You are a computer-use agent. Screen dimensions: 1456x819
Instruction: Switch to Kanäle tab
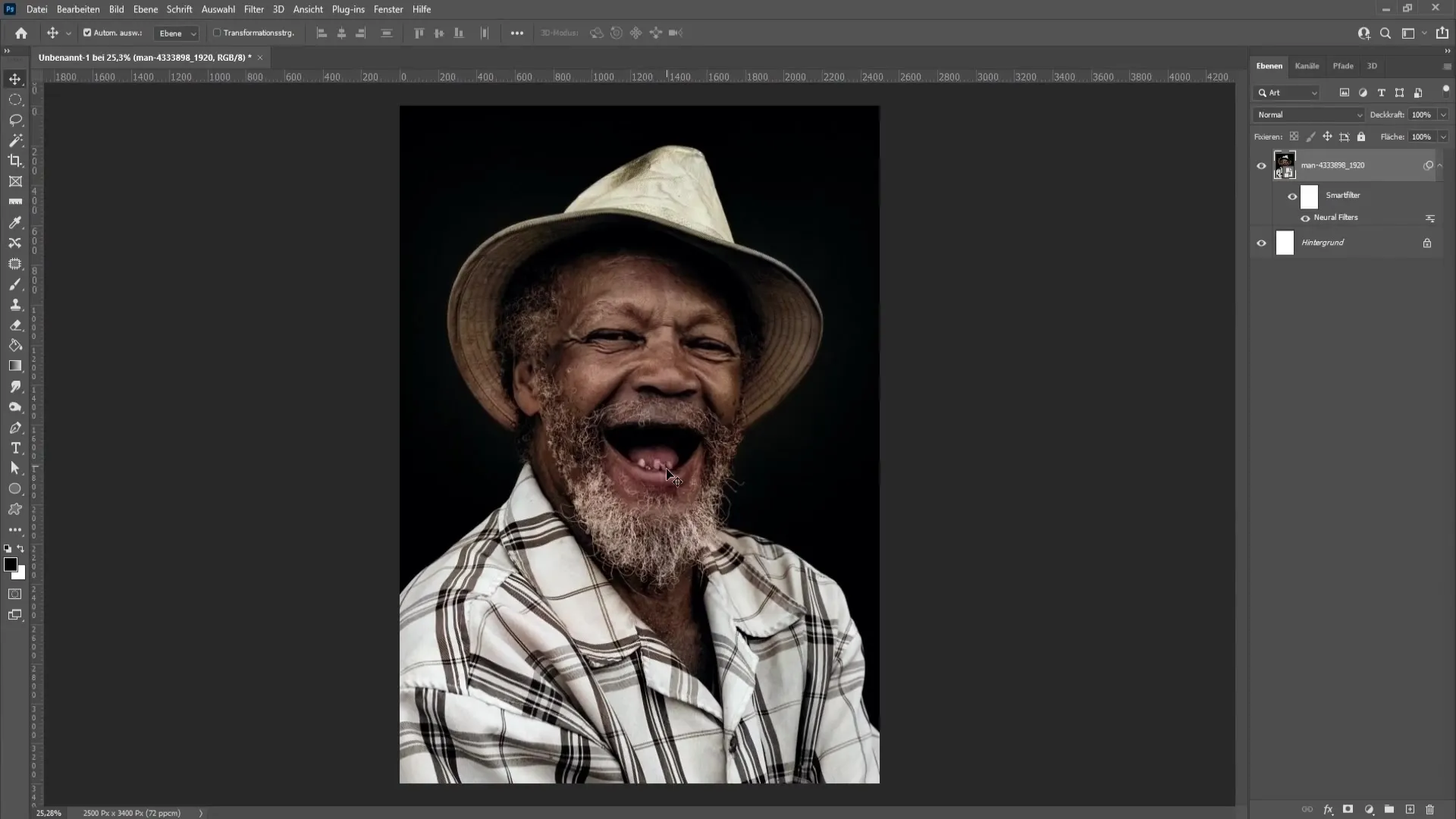tap(1308, 66)
